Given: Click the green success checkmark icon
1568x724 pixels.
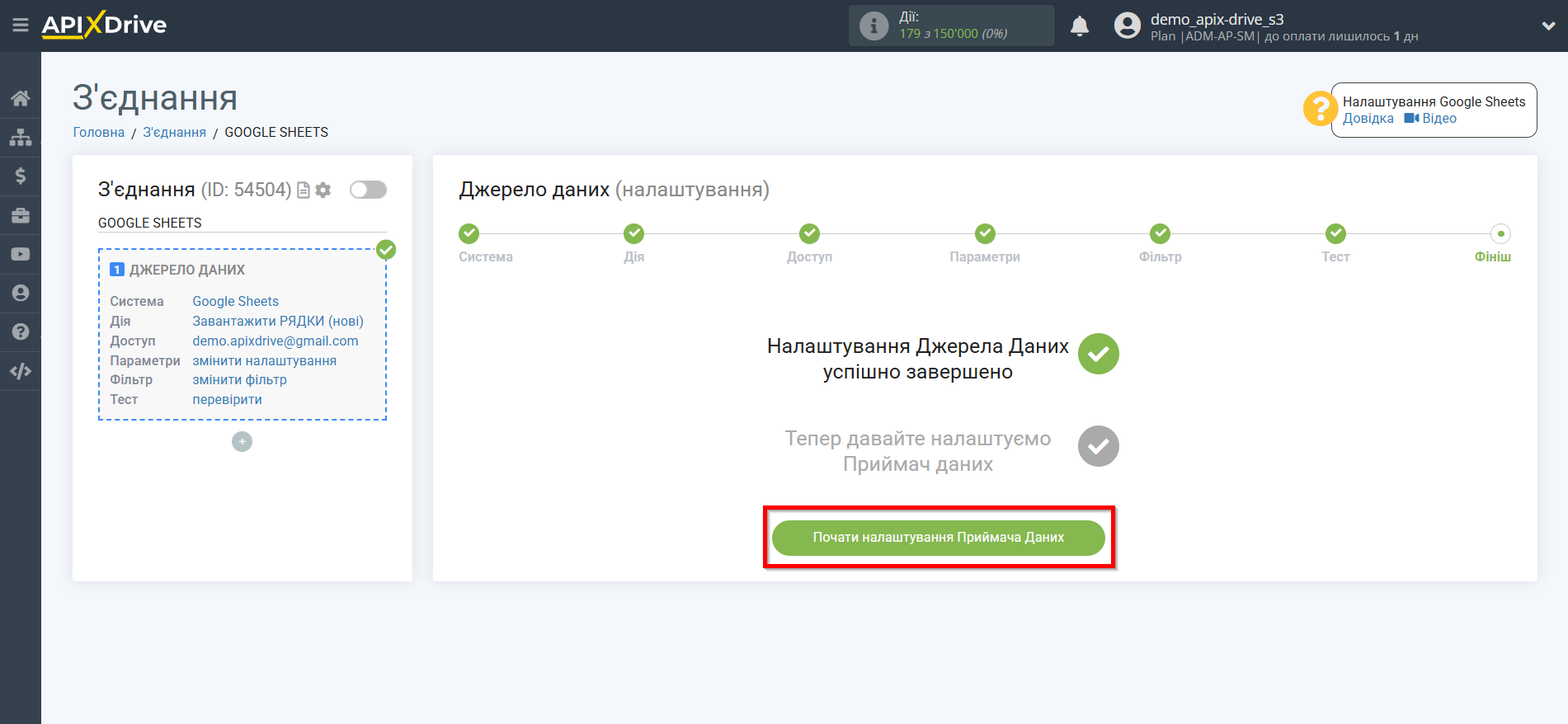Looking at the screenshot, I should click(x=1099, y=354).
